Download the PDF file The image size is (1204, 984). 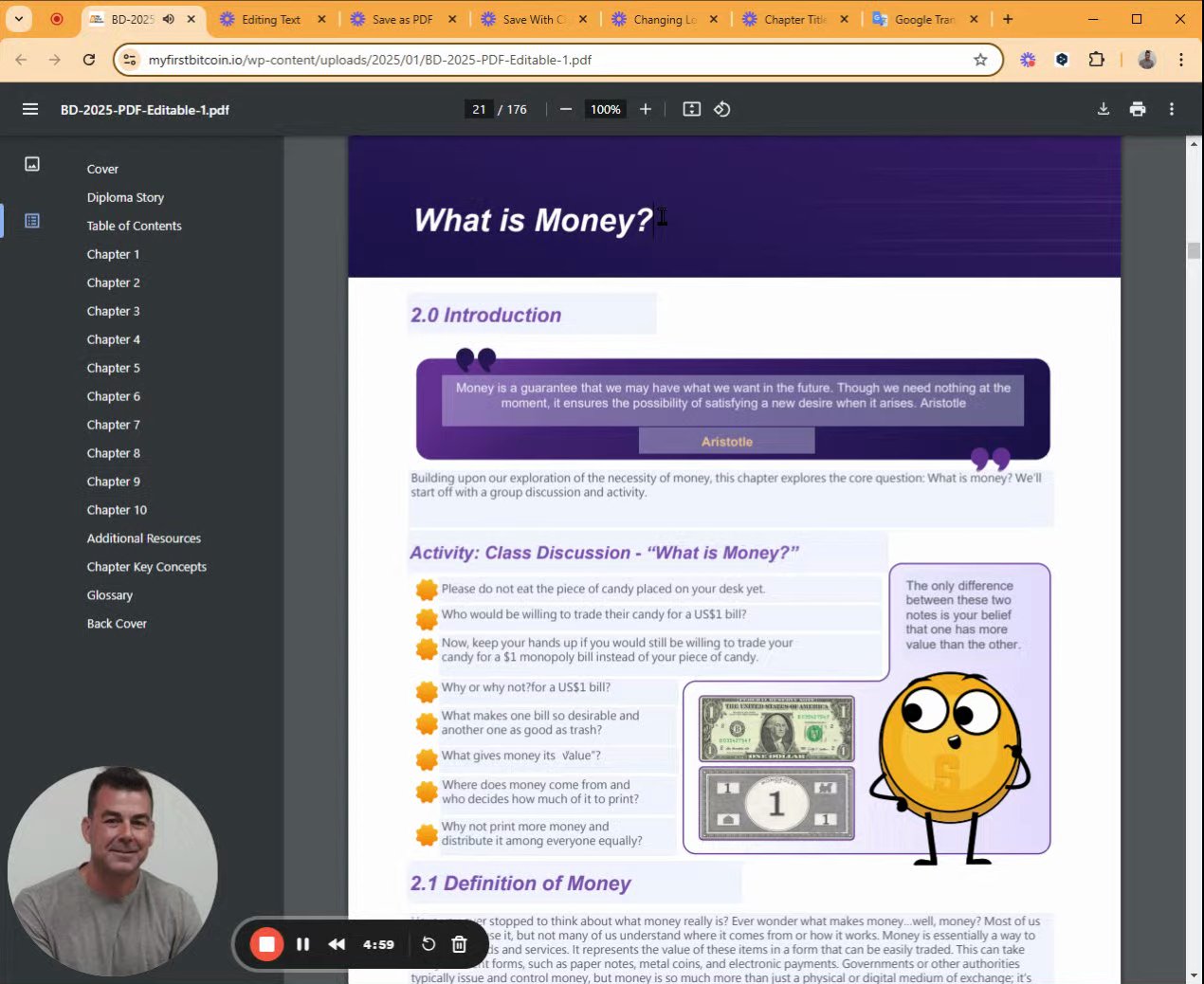coord(1104,109)
